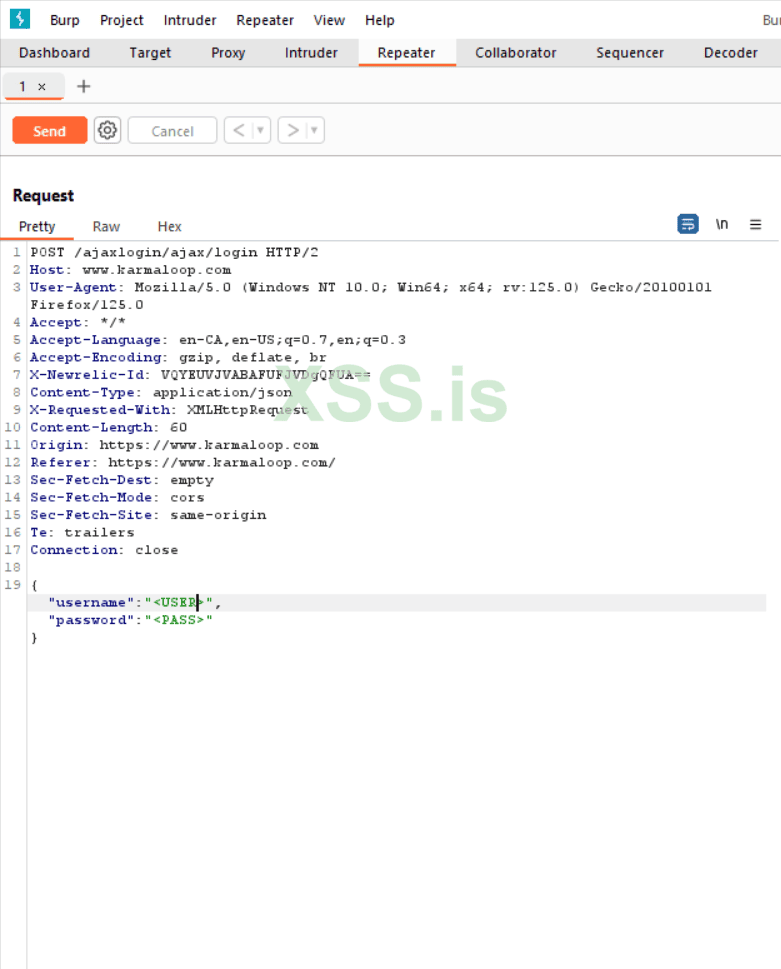Open the request editor hamburger menu

(x=755, y=224)
